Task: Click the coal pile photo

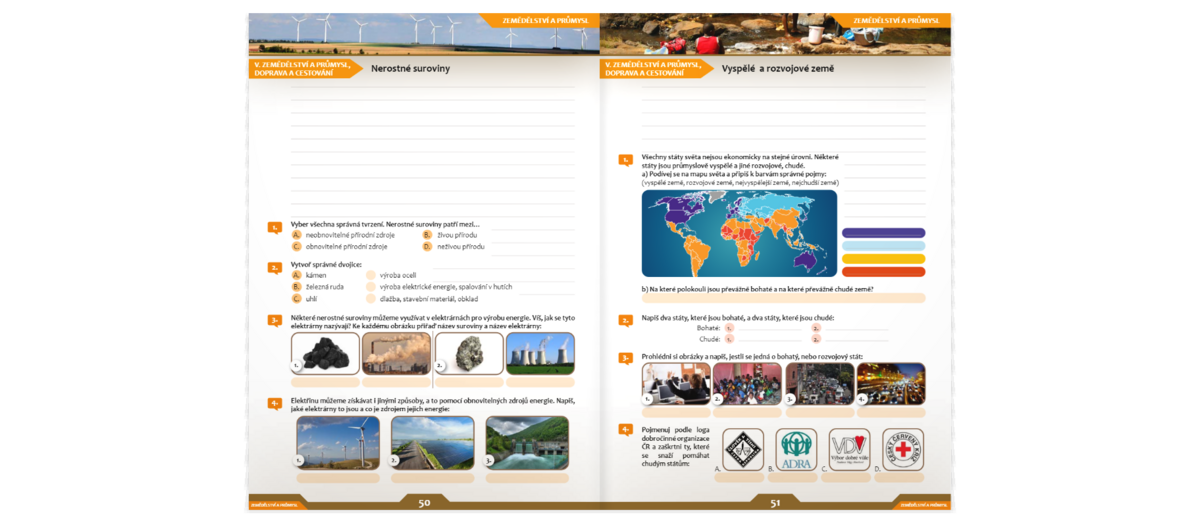Action: pyautogui.click(x=325, y=354)
